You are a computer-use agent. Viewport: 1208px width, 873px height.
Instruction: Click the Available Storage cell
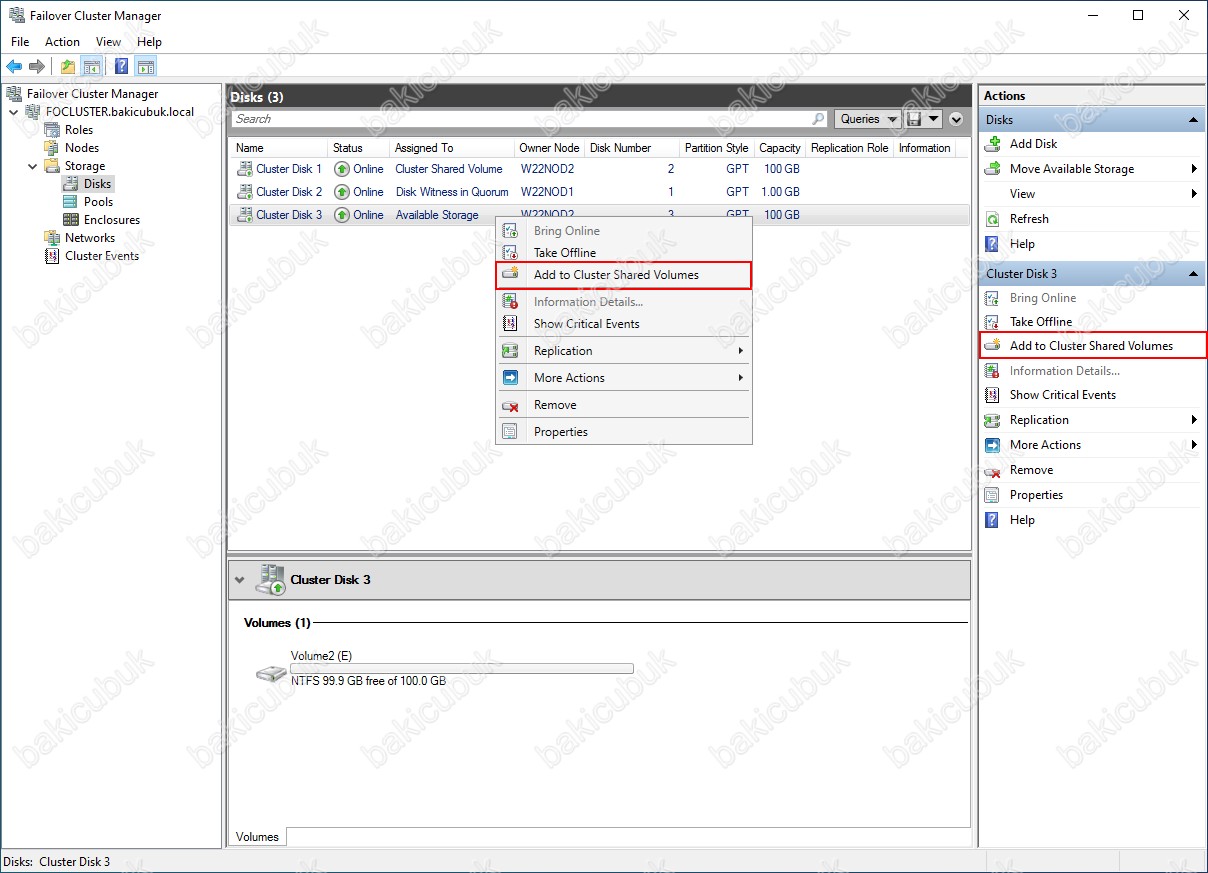coord(437,215)
